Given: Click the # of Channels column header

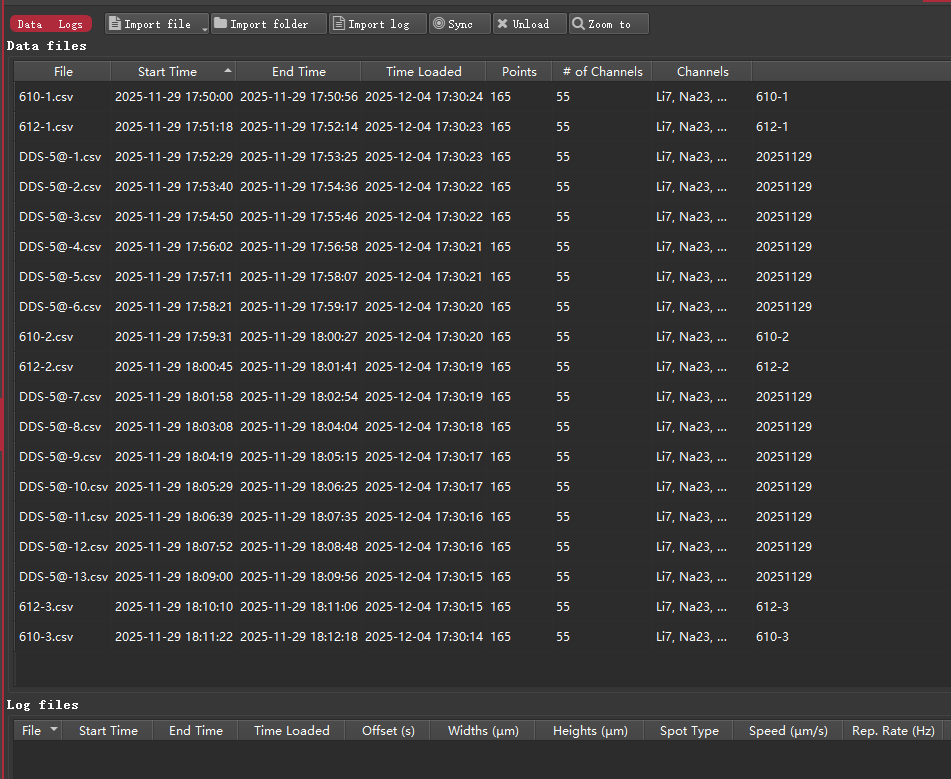Looking at the screenshot, I should click(x=601, y=72).
